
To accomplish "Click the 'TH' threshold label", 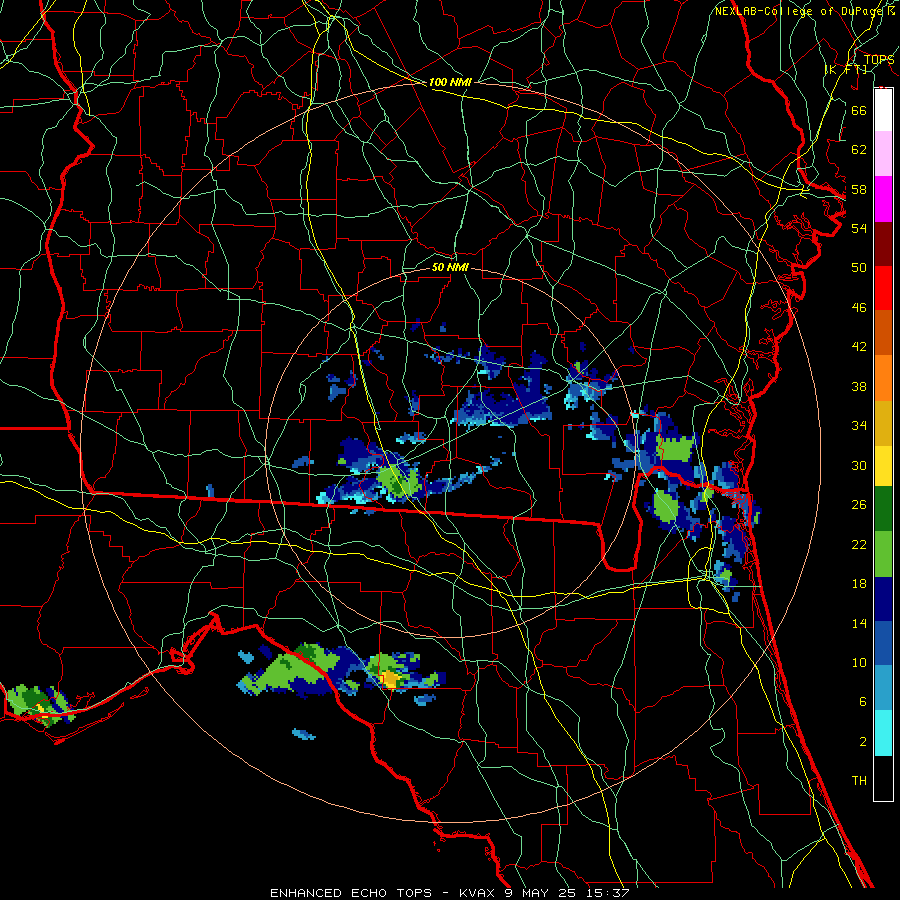I will click(x=859, y=781).
